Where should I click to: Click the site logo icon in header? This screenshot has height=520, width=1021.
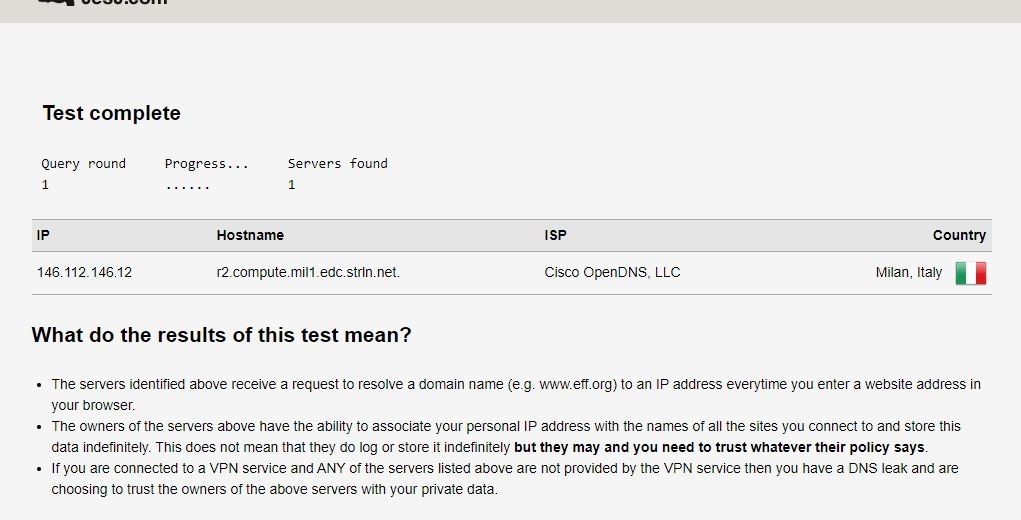[55, 3]
